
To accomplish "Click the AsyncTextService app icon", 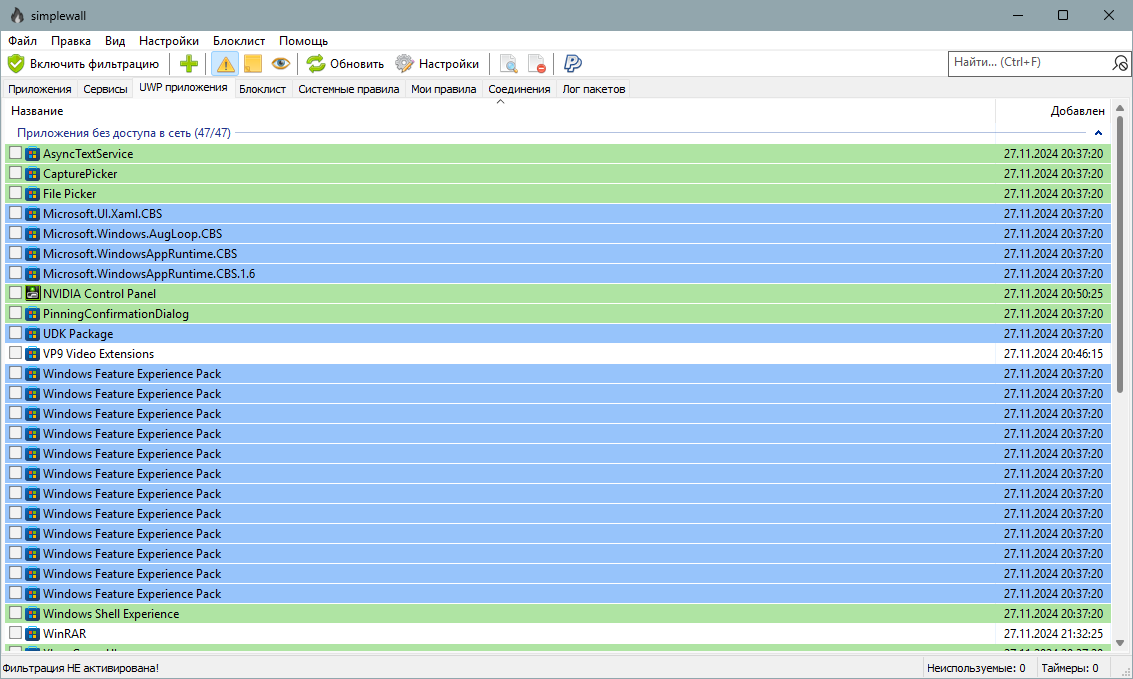I will pos(33,154).
